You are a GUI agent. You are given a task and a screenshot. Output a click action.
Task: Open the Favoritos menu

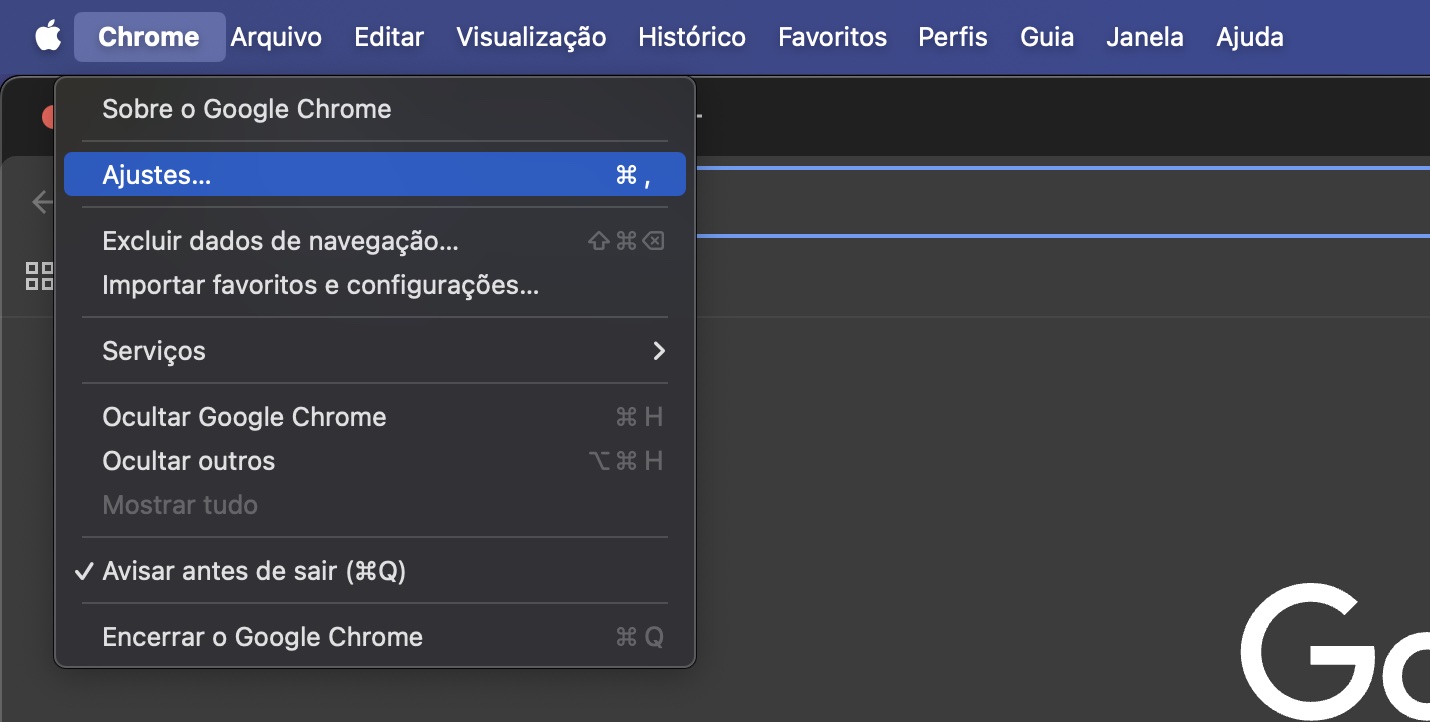coord(832,37)
